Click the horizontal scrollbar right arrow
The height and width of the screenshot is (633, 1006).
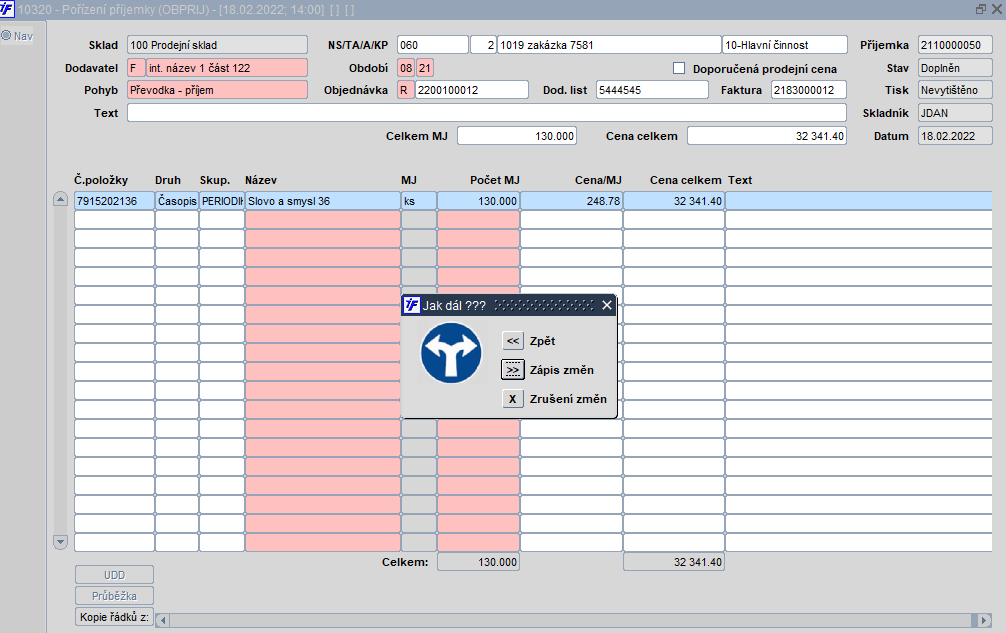point(985,620)
